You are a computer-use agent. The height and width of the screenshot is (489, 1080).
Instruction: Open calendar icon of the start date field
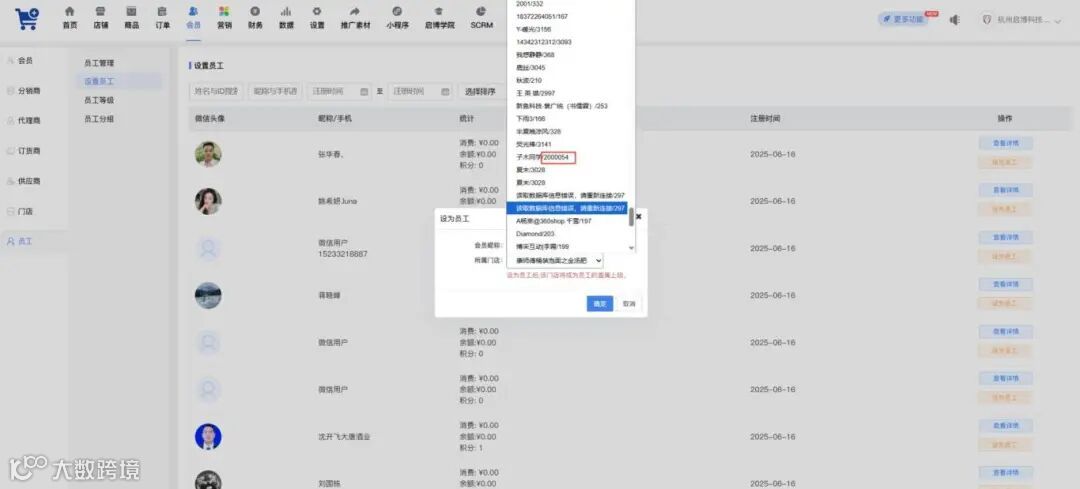tap(364, 92)
